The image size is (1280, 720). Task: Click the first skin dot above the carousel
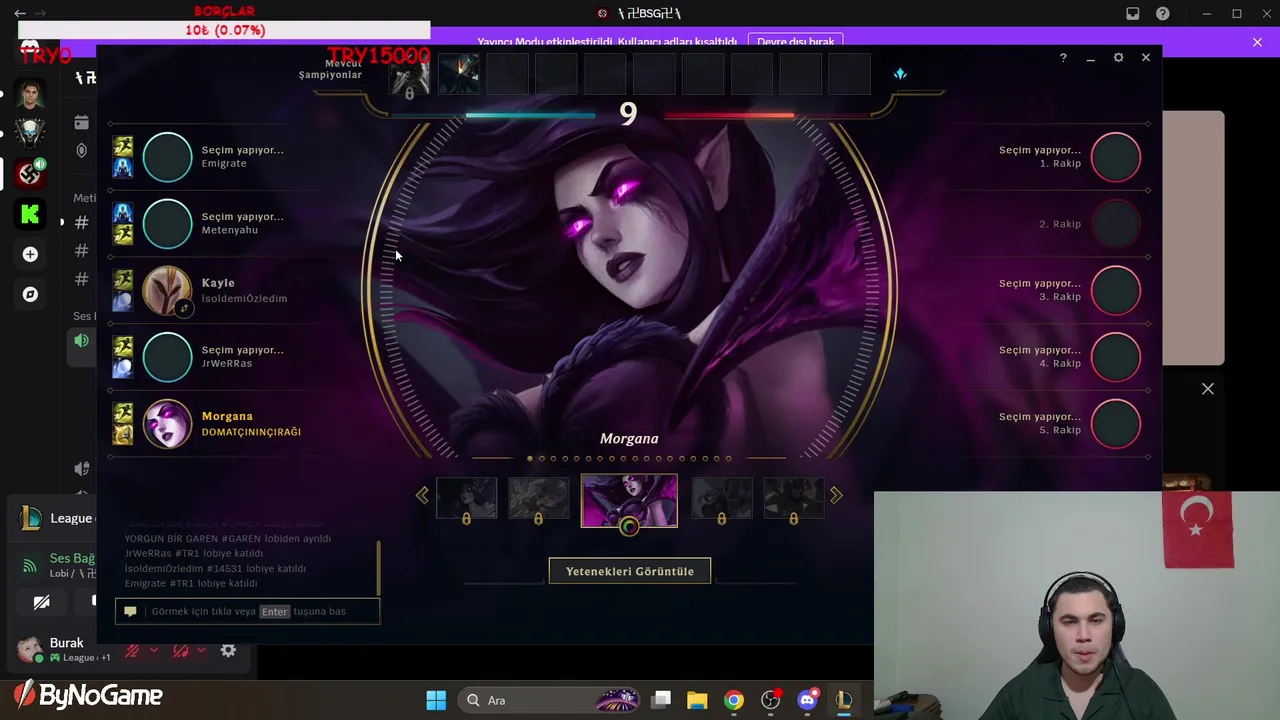point(530,459)
